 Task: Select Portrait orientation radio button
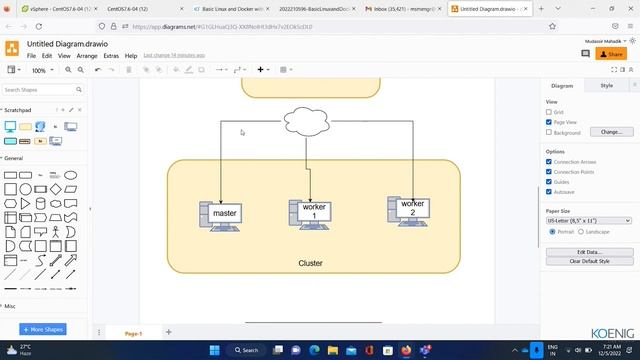coord(552,231)
